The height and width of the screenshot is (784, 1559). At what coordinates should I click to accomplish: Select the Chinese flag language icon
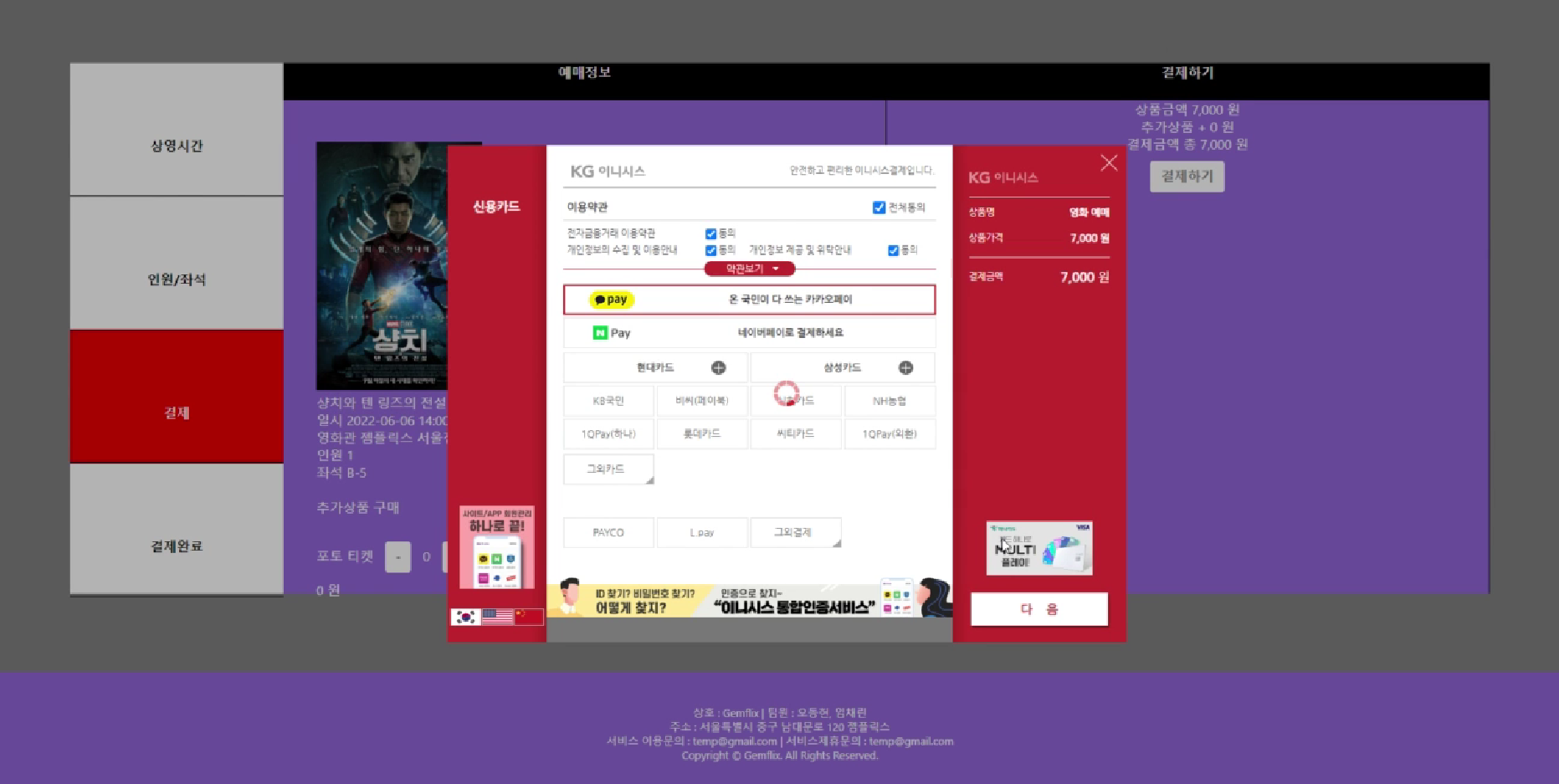(x=528, y=617)
